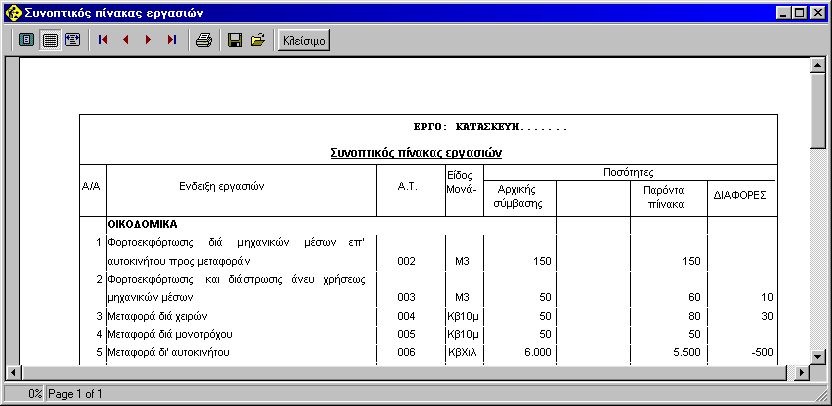
Task: Jump to the last report page
Action: pyautogui.click(x=172, y=40)
